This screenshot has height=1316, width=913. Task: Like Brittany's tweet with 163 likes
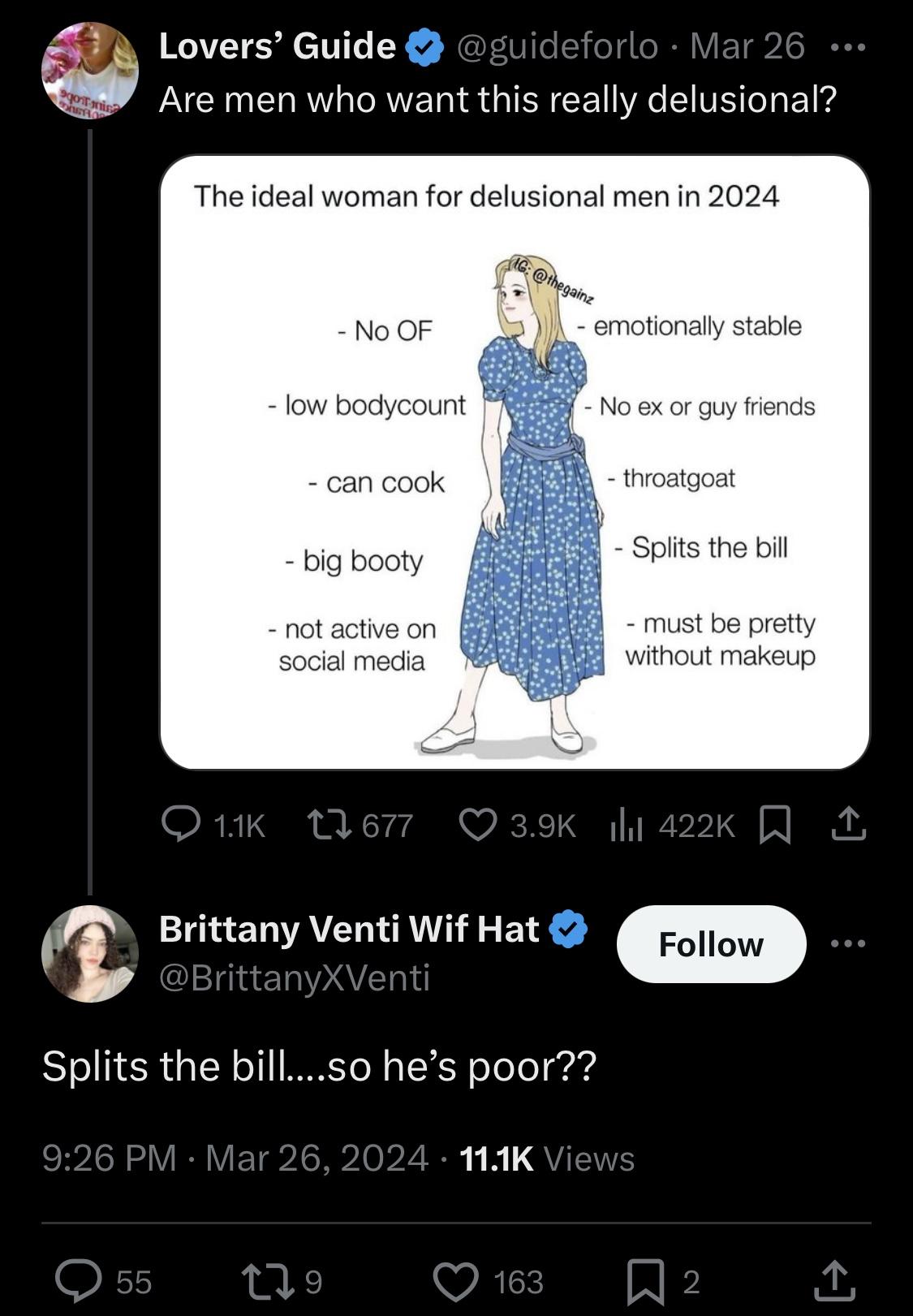(457, 1281)
